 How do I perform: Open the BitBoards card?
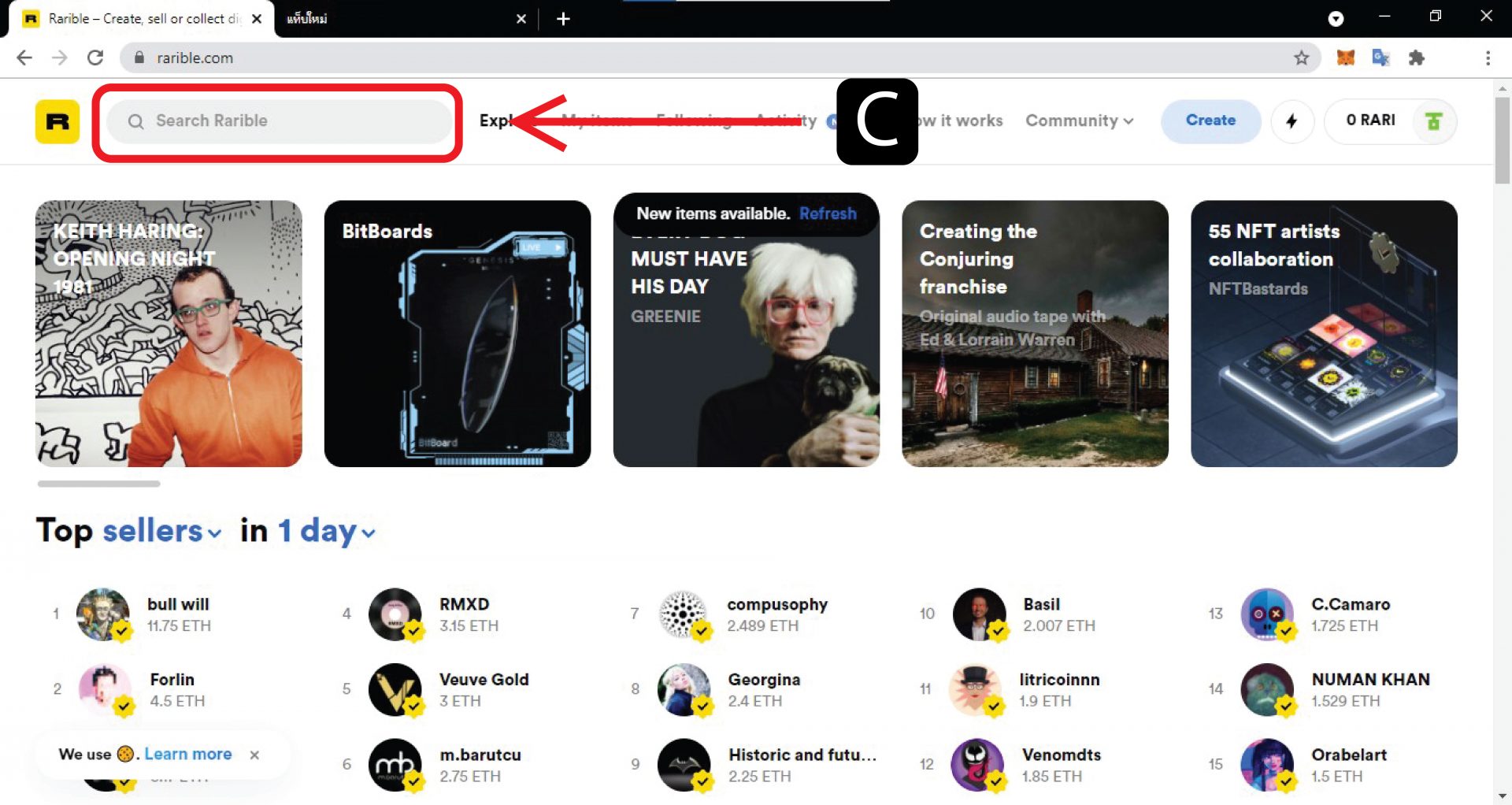pyautogui.click(x=458, y=334)
